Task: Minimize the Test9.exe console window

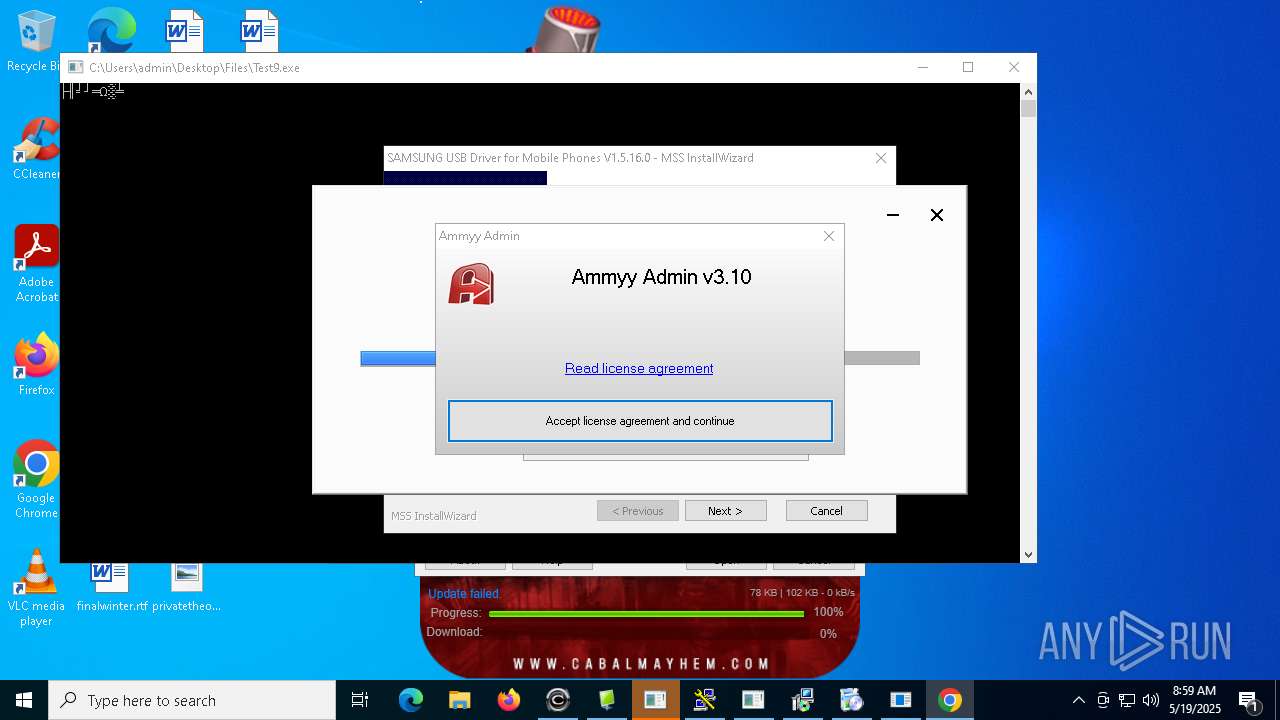Action: pyautogui.click(x=923, y=67)
